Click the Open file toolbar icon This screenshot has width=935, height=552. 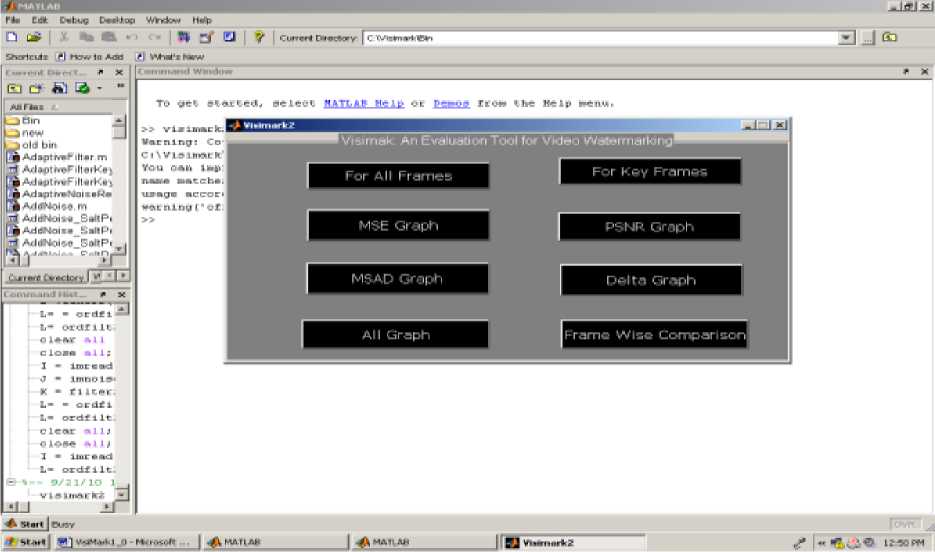point(33,37)
